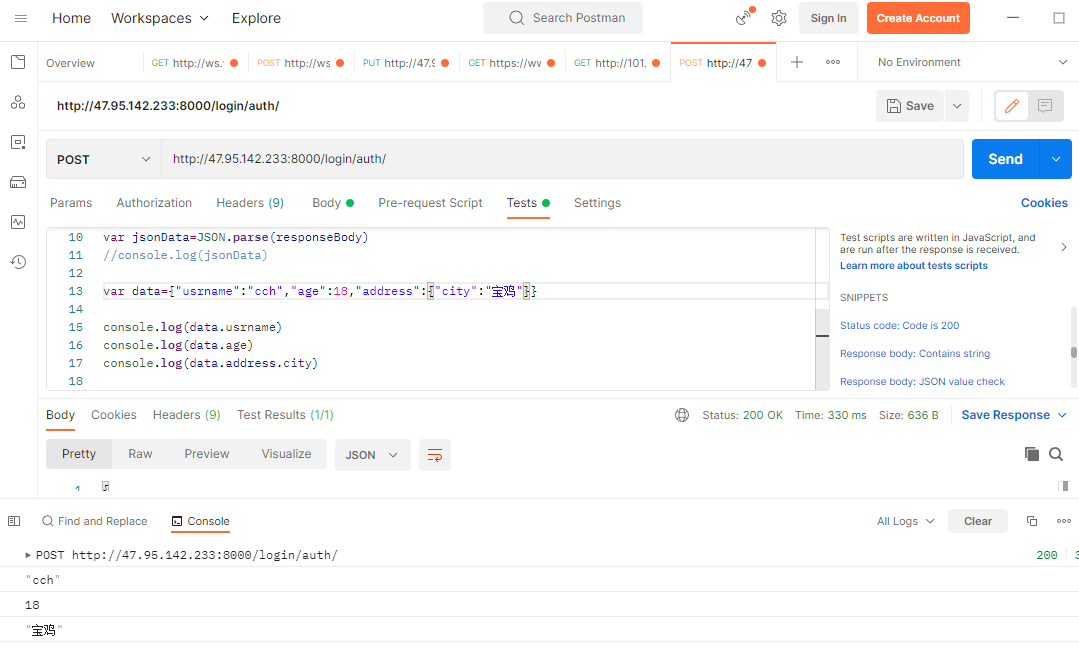Open the Cookies link
Viewport: 1079px width, 667px height.
point(1044,203)
